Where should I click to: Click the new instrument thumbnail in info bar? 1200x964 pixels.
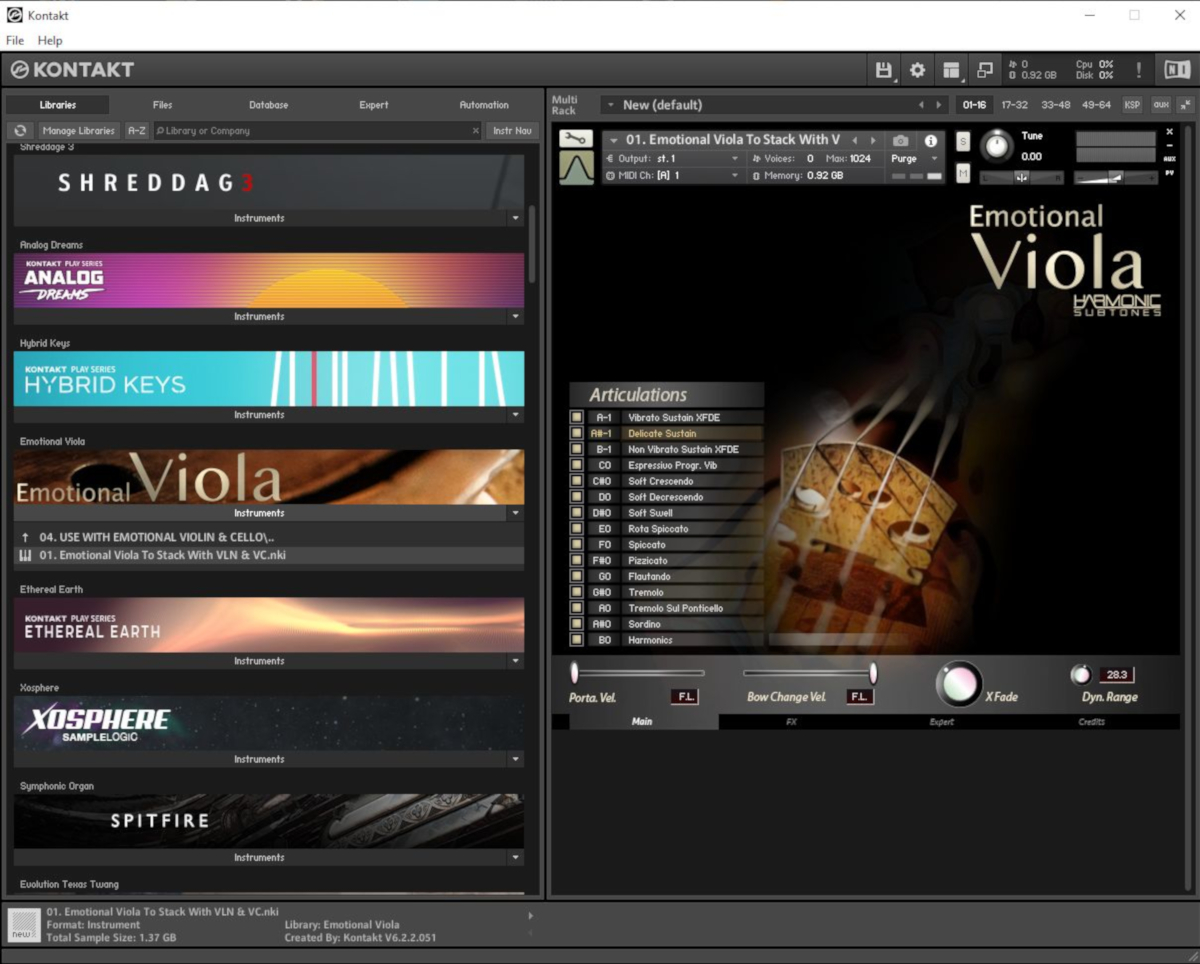tap(24, 924)
